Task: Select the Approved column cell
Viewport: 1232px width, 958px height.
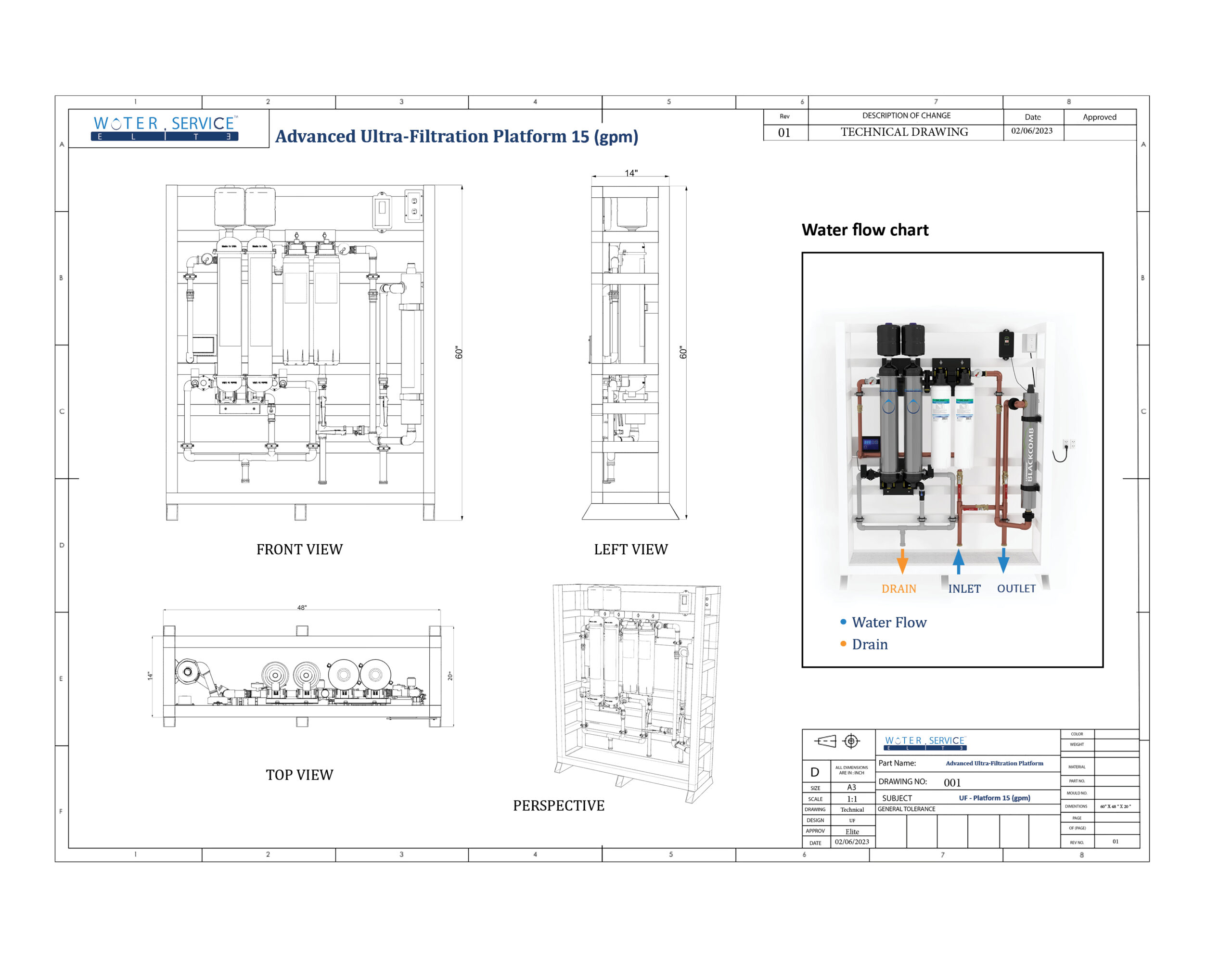Action: [1100, 117]
